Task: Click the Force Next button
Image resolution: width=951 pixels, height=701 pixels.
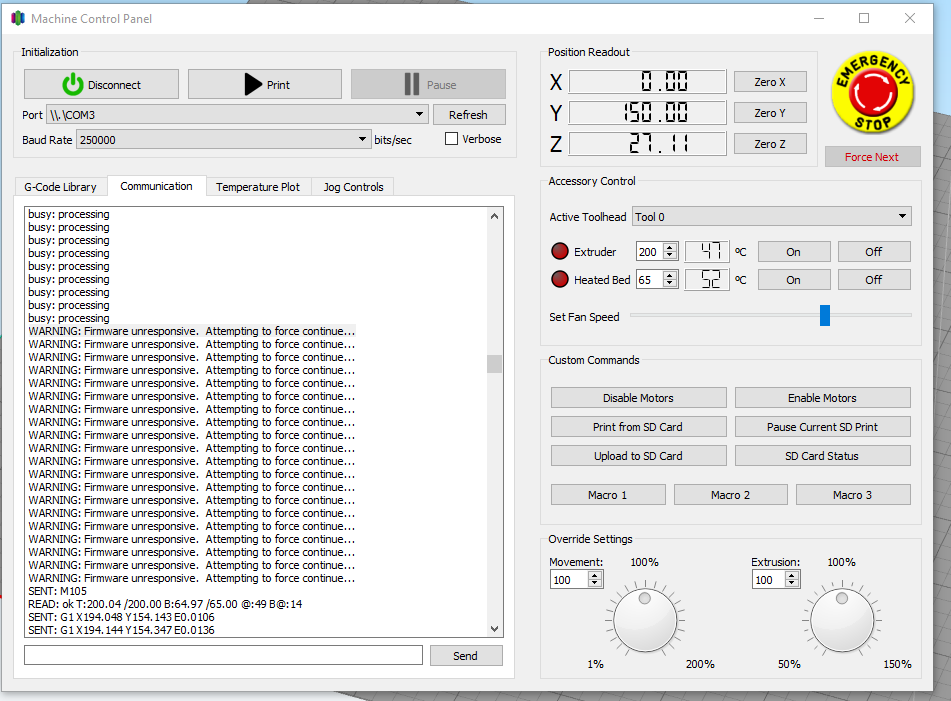Action: click(872, 157)
